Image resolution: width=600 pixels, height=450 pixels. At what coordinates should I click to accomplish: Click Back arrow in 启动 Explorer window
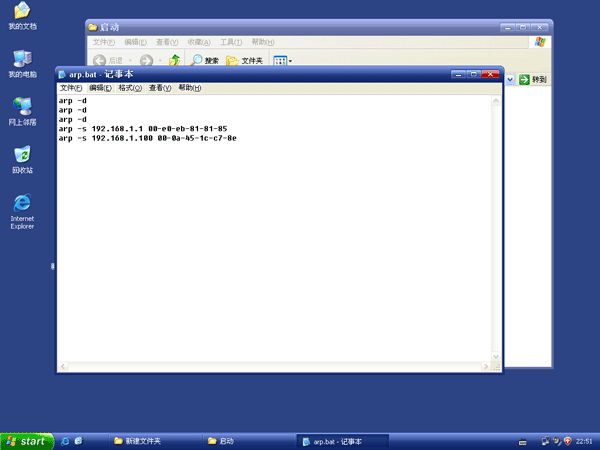click(99, 60)
